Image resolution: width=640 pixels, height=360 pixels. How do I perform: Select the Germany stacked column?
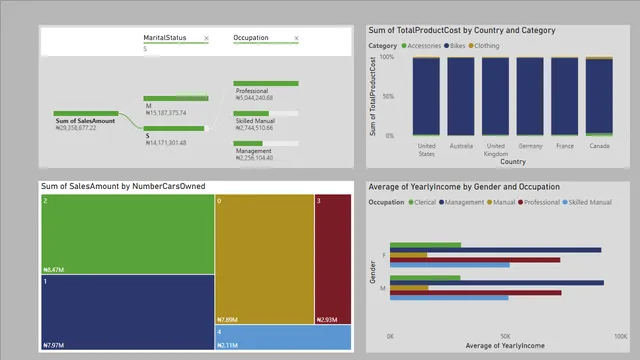[x=530, y=96]
